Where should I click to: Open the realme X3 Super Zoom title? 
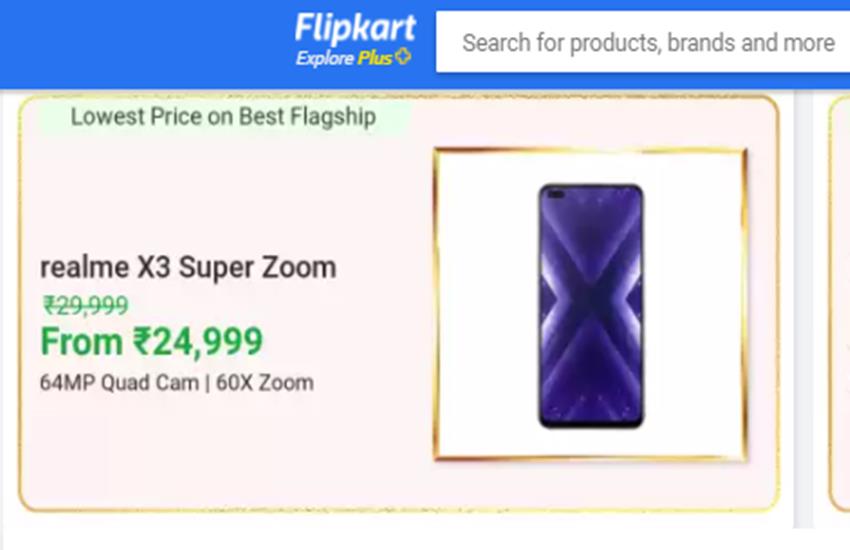188,267
